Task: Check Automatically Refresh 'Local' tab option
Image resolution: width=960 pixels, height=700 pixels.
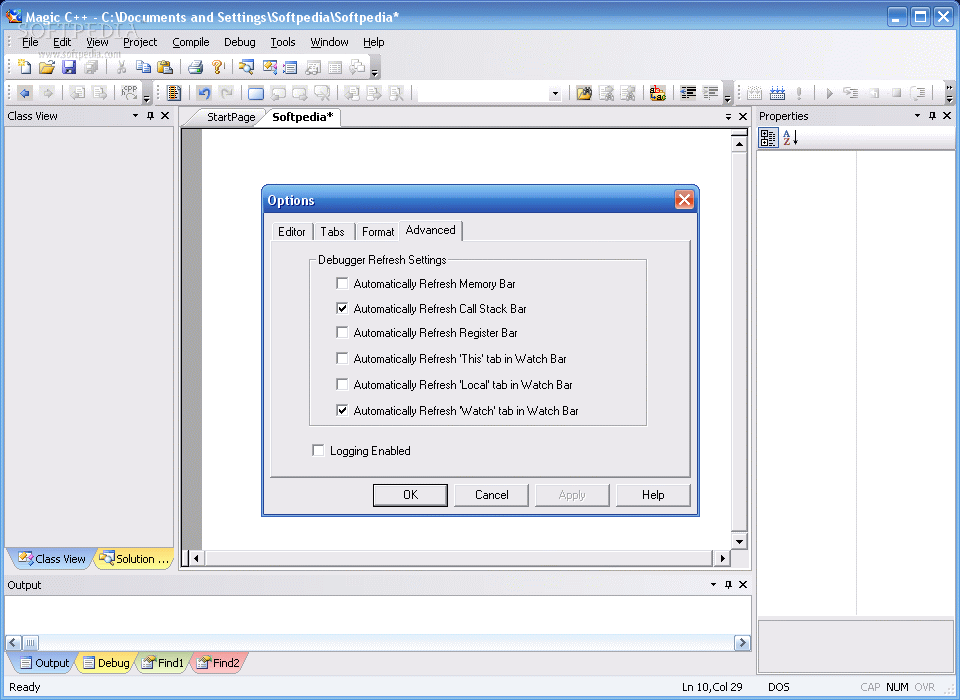Action: (x=342, y=385)
